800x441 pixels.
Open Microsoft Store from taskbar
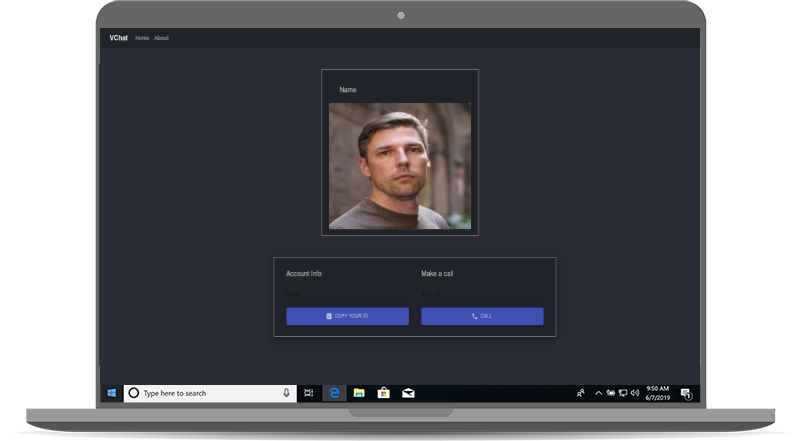pyautogui.click(x=384, y=393)
